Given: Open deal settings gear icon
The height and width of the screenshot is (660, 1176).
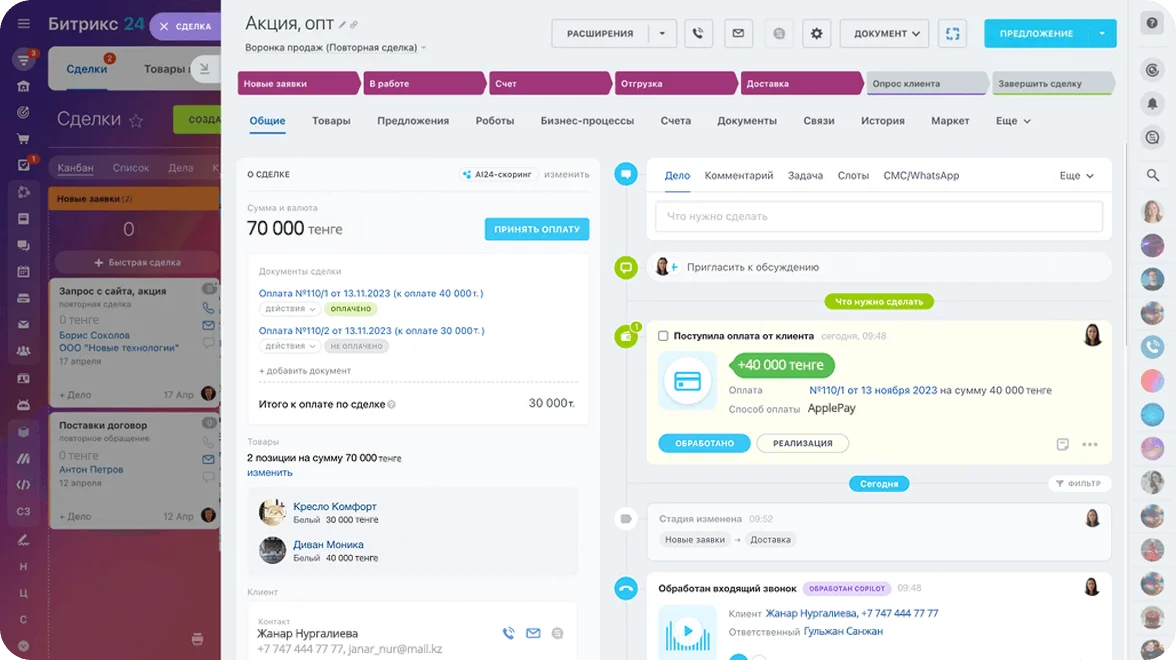Looking at the screenshot, I should click(817, 34).
